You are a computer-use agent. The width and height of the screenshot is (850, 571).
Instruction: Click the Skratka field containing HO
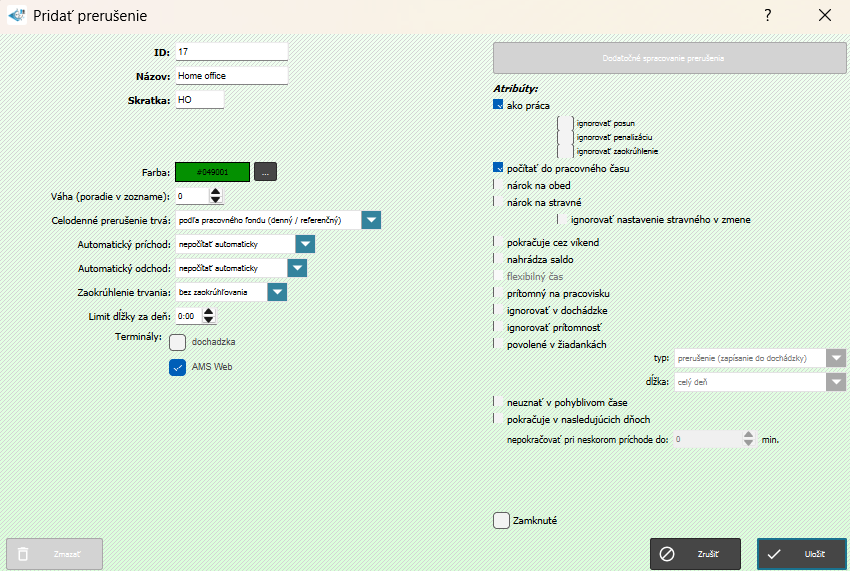tap(199, 100)
